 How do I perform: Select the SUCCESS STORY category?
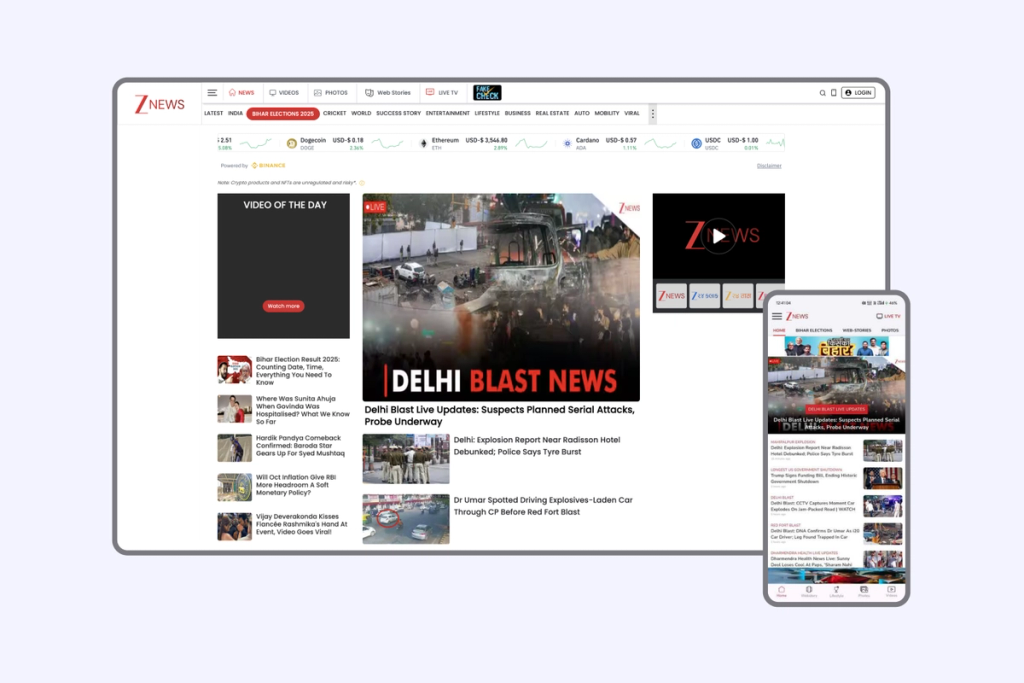coord(398,114)
